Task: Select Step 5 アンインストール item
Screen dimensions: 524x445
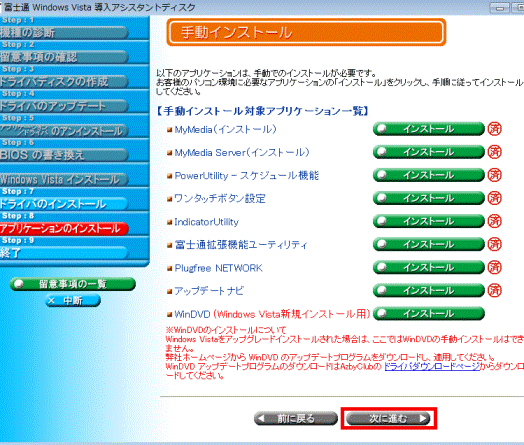Action: pos(64,131)
